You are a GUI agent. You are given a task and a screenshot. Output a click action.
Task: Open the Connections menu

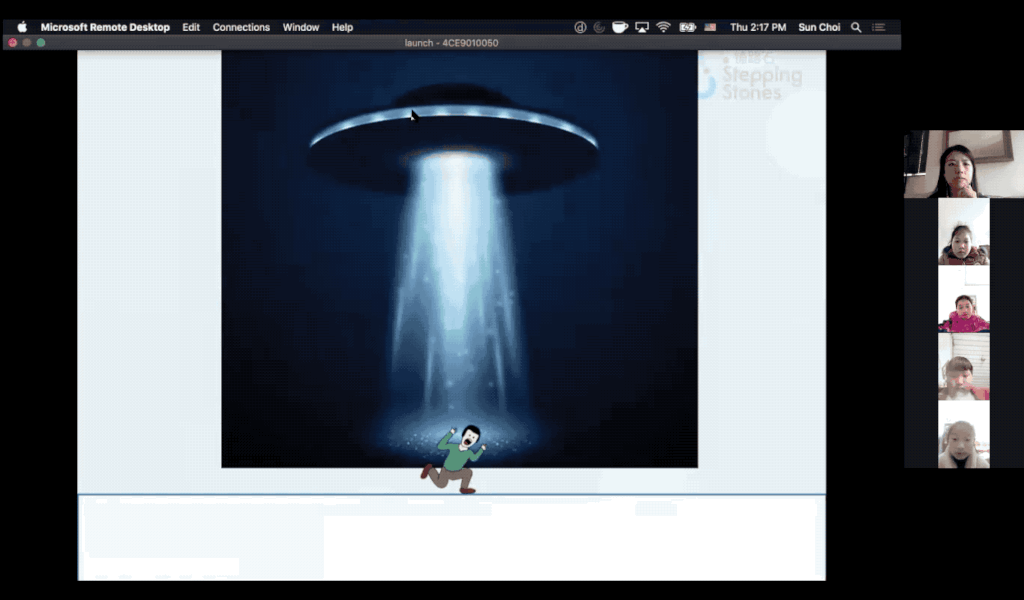[240, 27]
